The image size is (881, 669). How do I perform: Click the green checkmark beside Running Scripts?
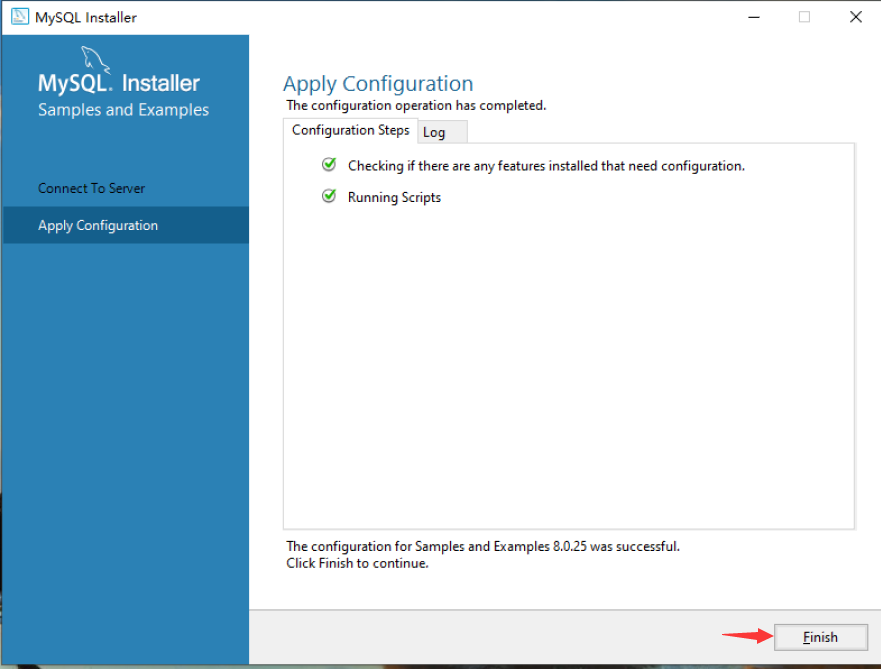pos(329,196)
